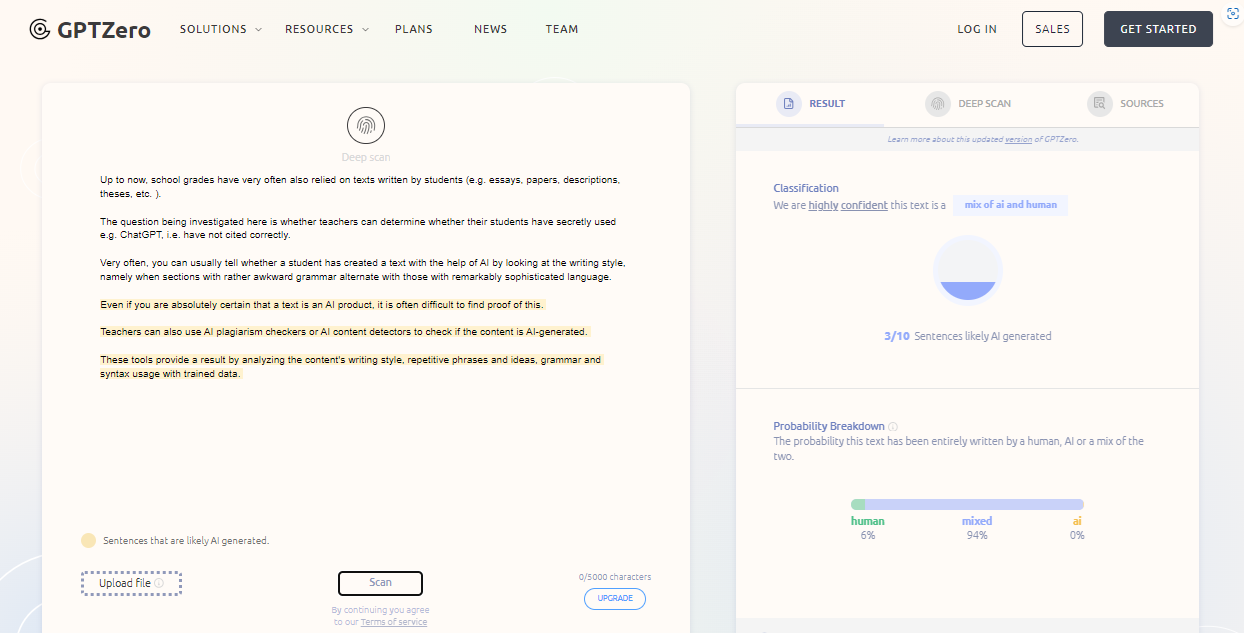Click the Scan button
This screenshot has width=1244, height=633.
380,583
